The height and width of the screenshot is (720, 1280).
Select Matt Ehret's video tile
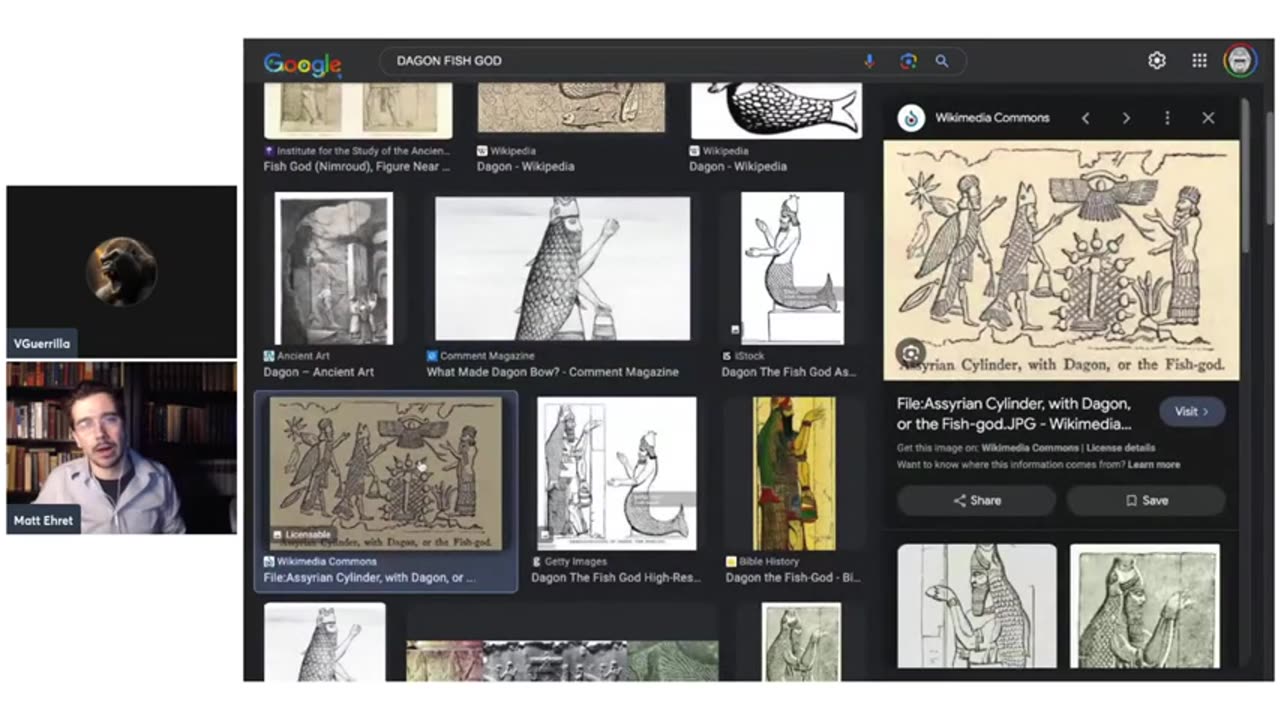point(122,448)
